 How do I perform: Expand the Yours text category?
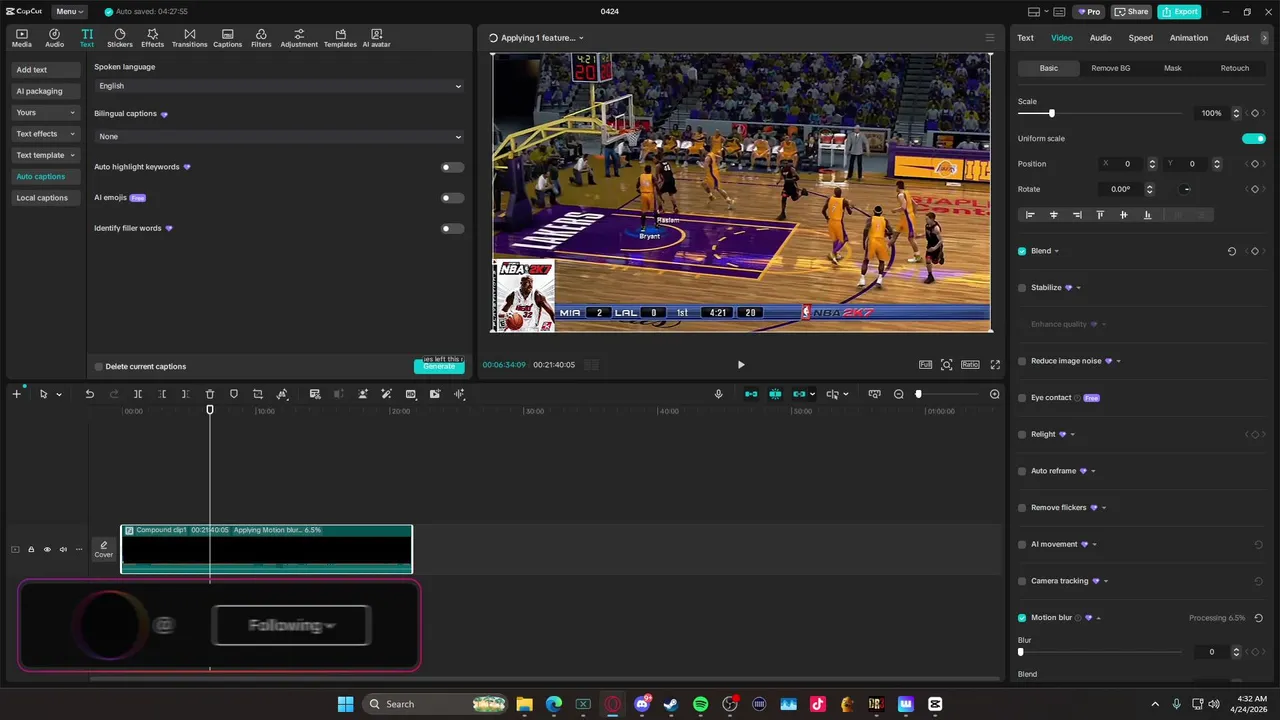(46, 113)
